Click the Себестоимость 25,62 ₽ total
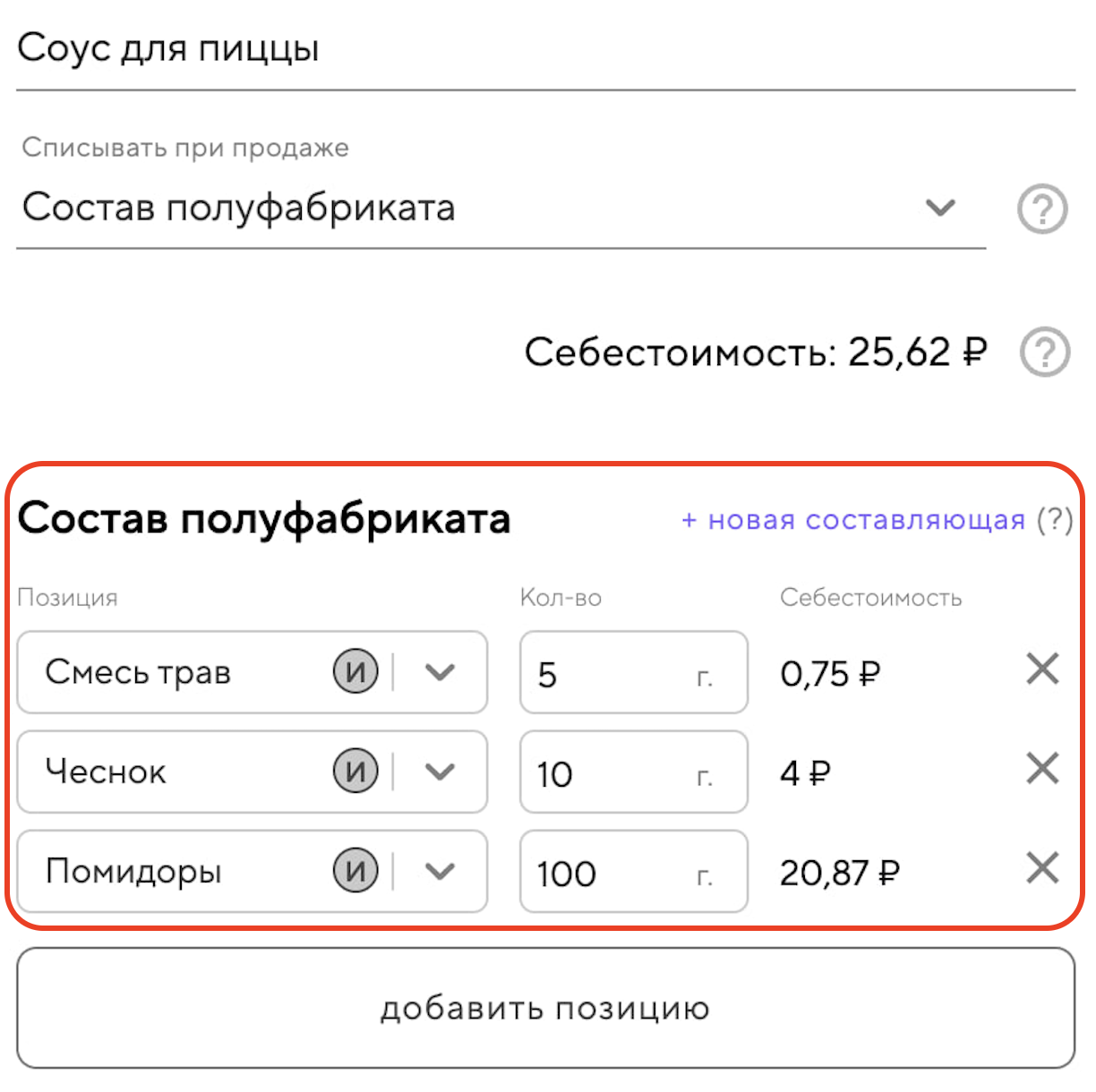This screenshot has height=1092, width=1096. point(755,353)
